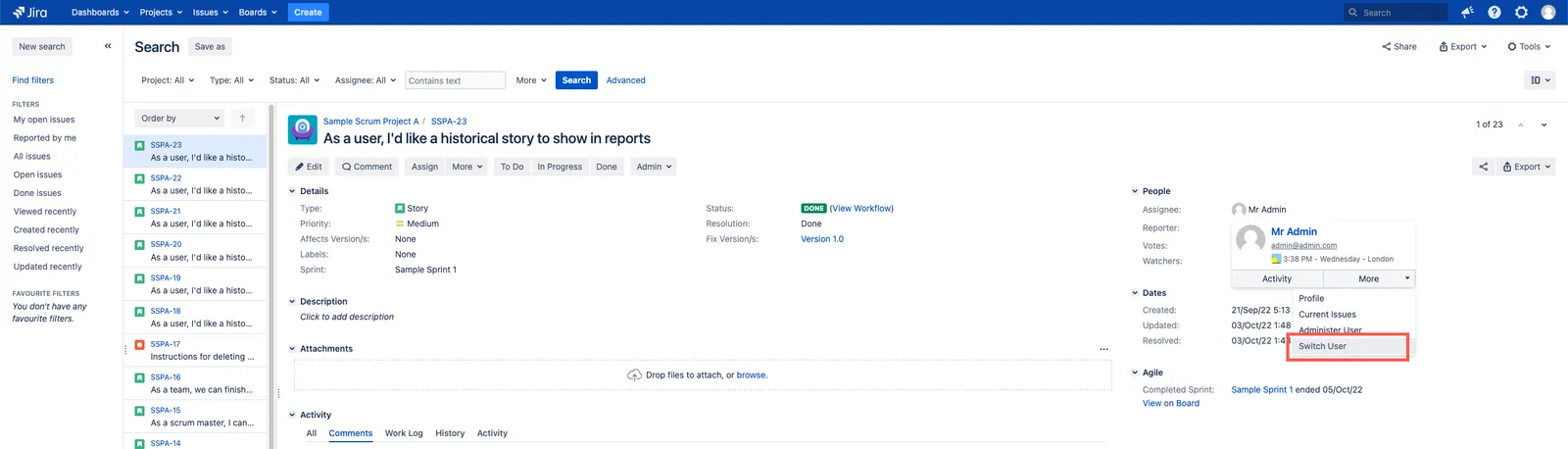Switch to the Comments tab

pos(351,433)
